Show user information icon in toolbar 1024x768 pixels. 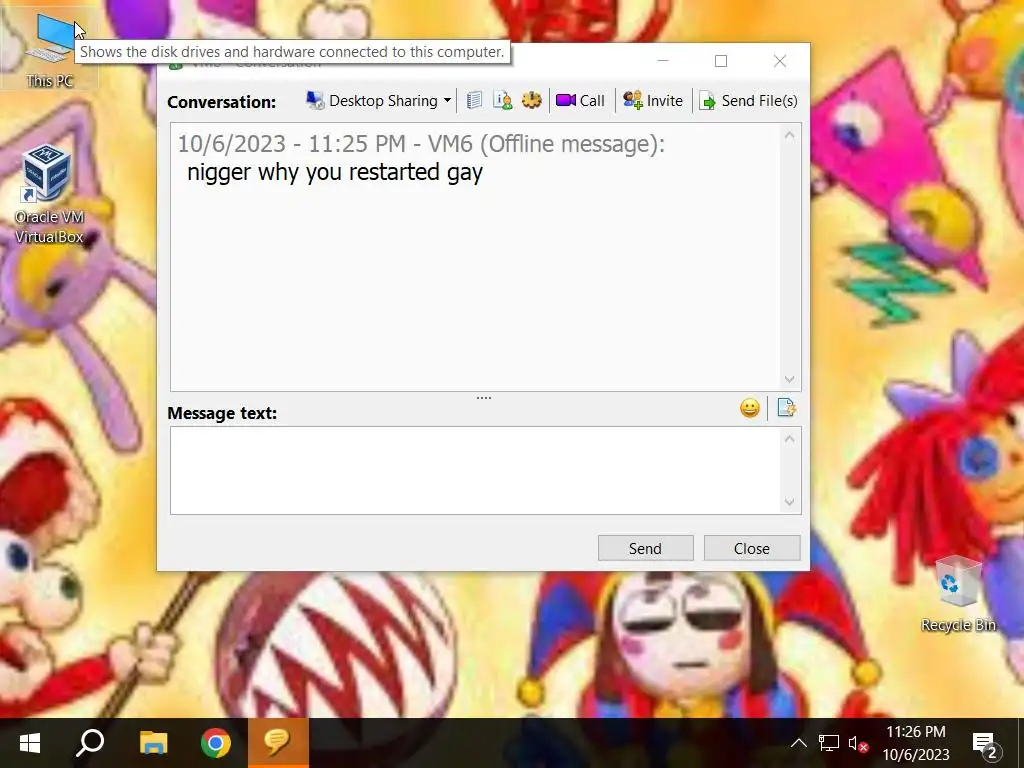pos(503,101)
